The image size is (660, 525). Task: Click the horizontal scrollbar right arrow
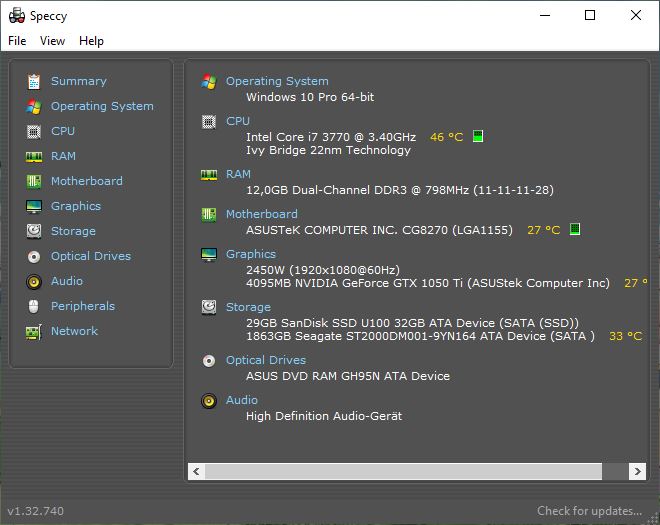pos(637,471)
